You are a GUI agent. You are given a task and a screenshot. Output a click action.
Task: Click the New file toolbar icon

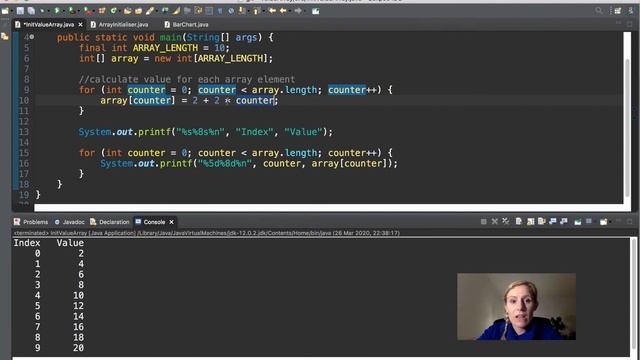(5, 11)
